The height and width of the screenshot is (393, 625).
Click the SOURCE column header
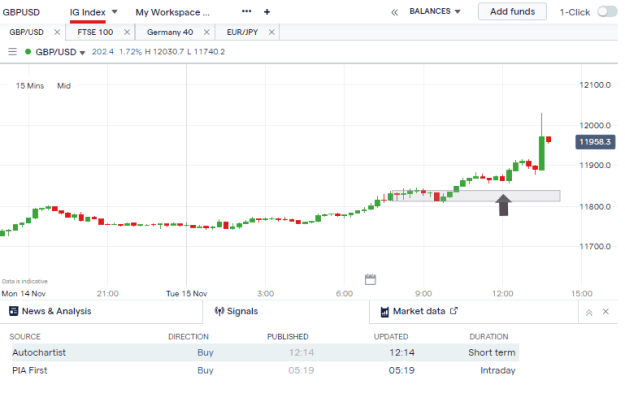coord(25,337)
